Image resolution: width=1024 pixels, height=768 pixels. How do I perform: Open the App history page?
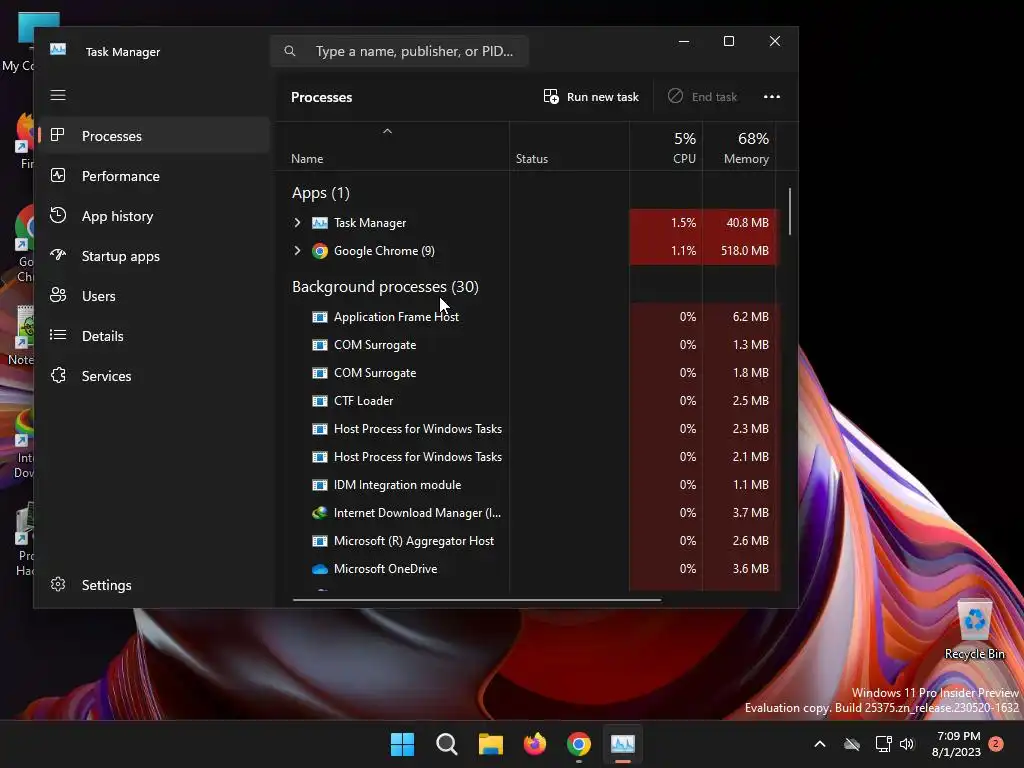153,216
